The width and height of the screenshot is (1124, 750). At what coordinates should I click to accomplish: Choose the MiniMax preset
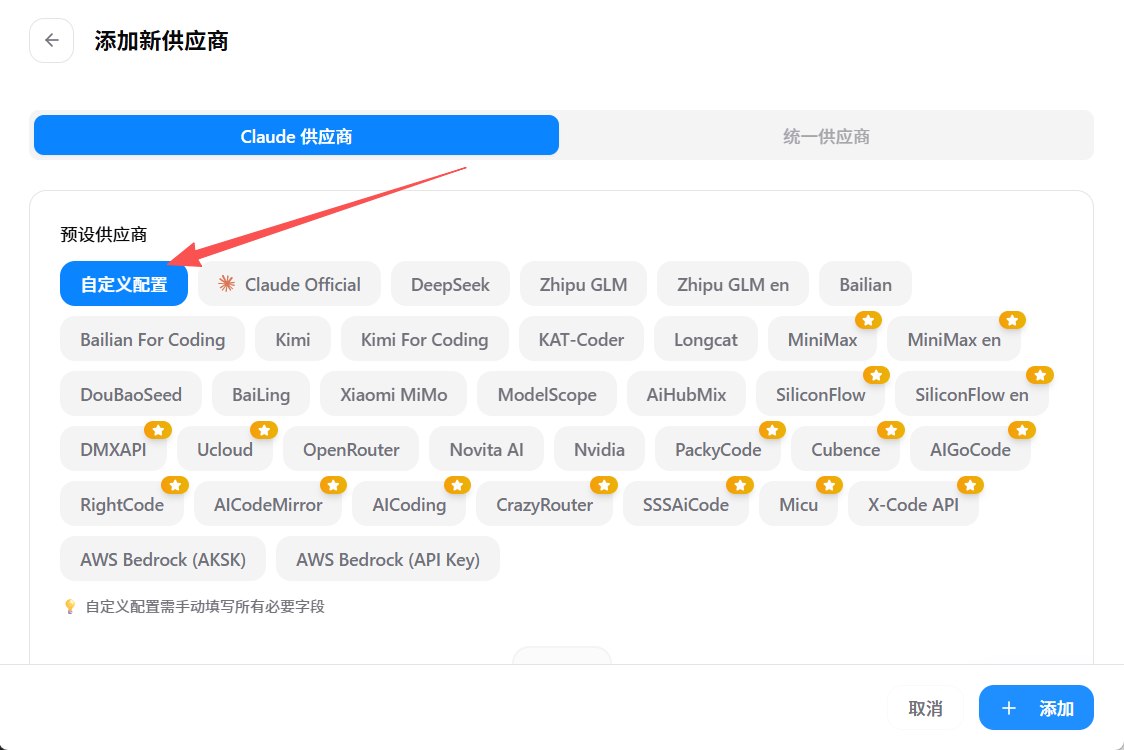822,339
